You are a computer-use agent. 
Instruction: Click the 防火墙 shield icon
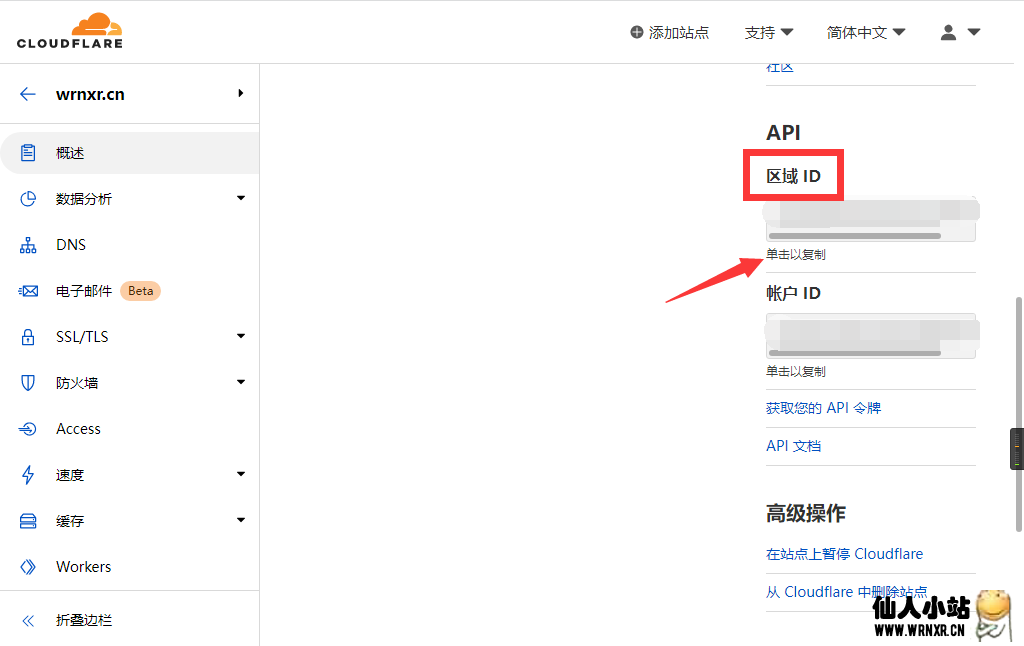[x=27, y=383]
